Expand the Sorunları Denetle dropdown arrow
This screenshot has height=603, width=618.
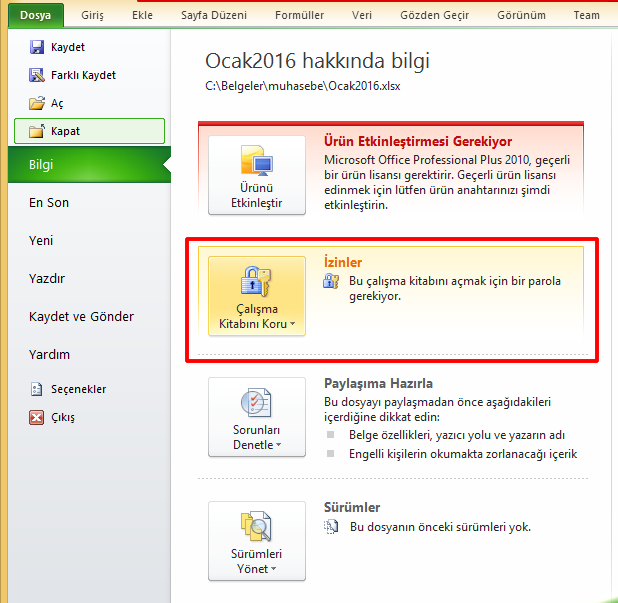coord(279,445)
